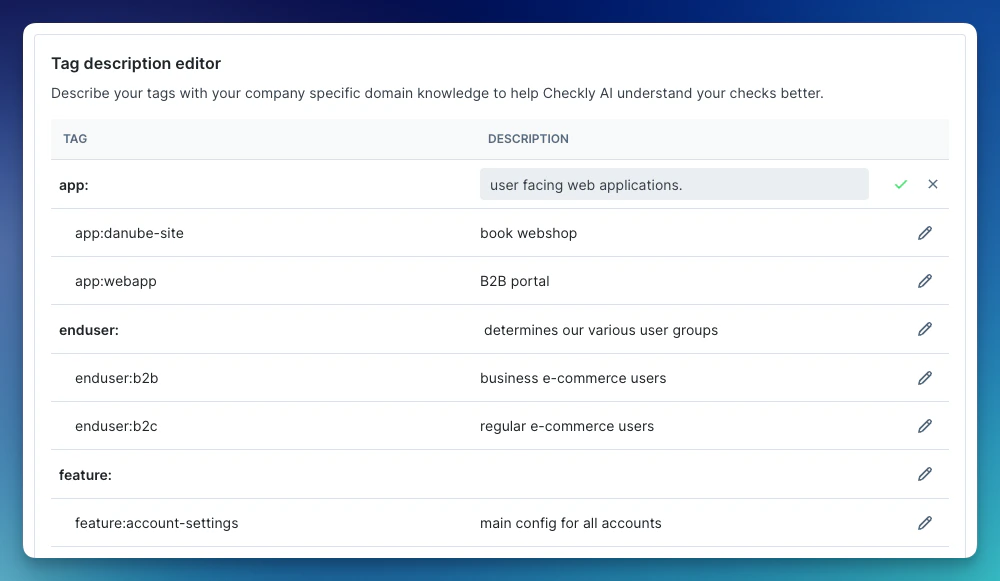Focus the app: description input field
The height and width of the screenshot is (581, 1000).
[x=674, y=184]
